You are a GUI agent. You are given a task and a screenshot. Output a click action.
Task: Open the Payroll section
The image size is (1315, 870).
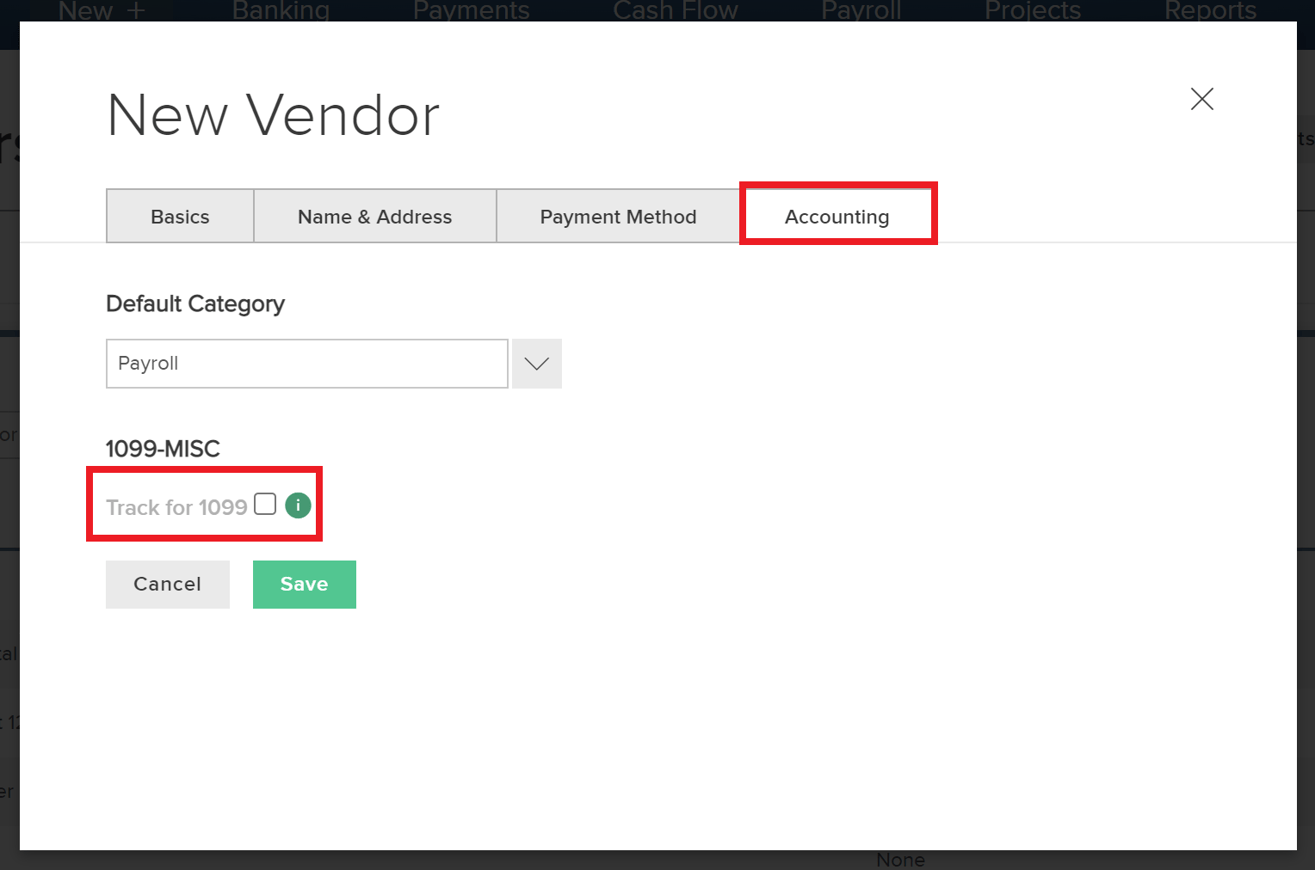(x=860, y=11)
